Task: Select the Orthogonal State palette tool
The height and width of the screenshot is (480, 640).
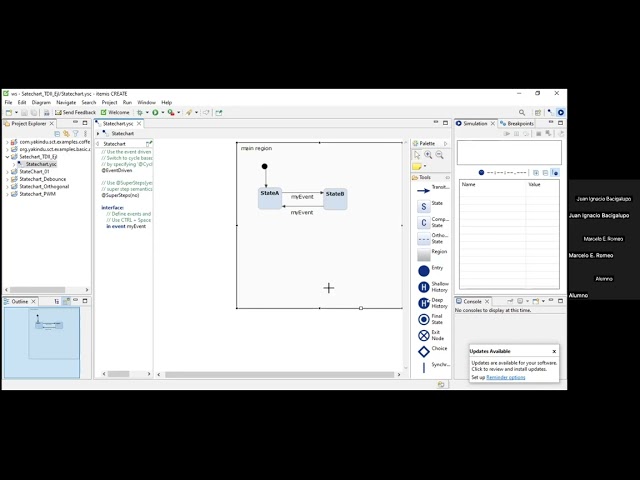Action: tap(433, 238)
